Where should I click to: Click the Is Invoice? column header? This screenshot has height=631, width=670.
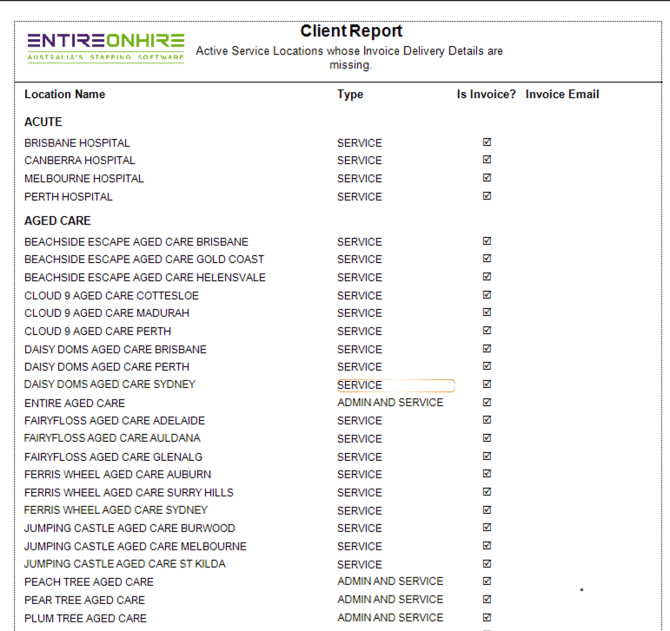486,94
